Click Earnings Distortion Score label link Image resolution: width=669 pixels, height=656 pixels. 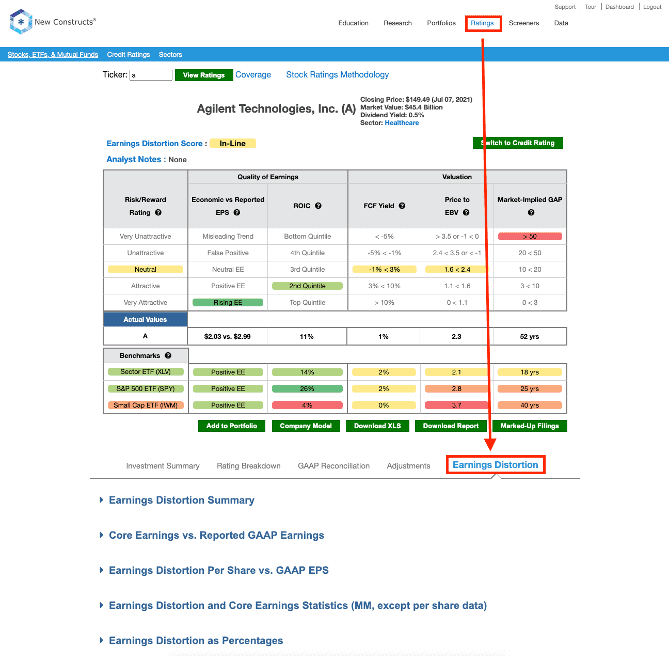[x=154, y=143]
